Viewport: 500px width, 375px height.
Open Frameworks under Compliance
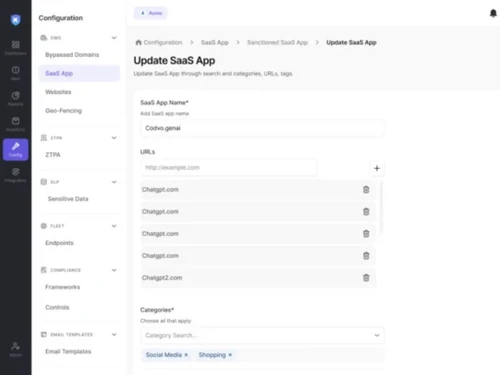pos(63,287)
